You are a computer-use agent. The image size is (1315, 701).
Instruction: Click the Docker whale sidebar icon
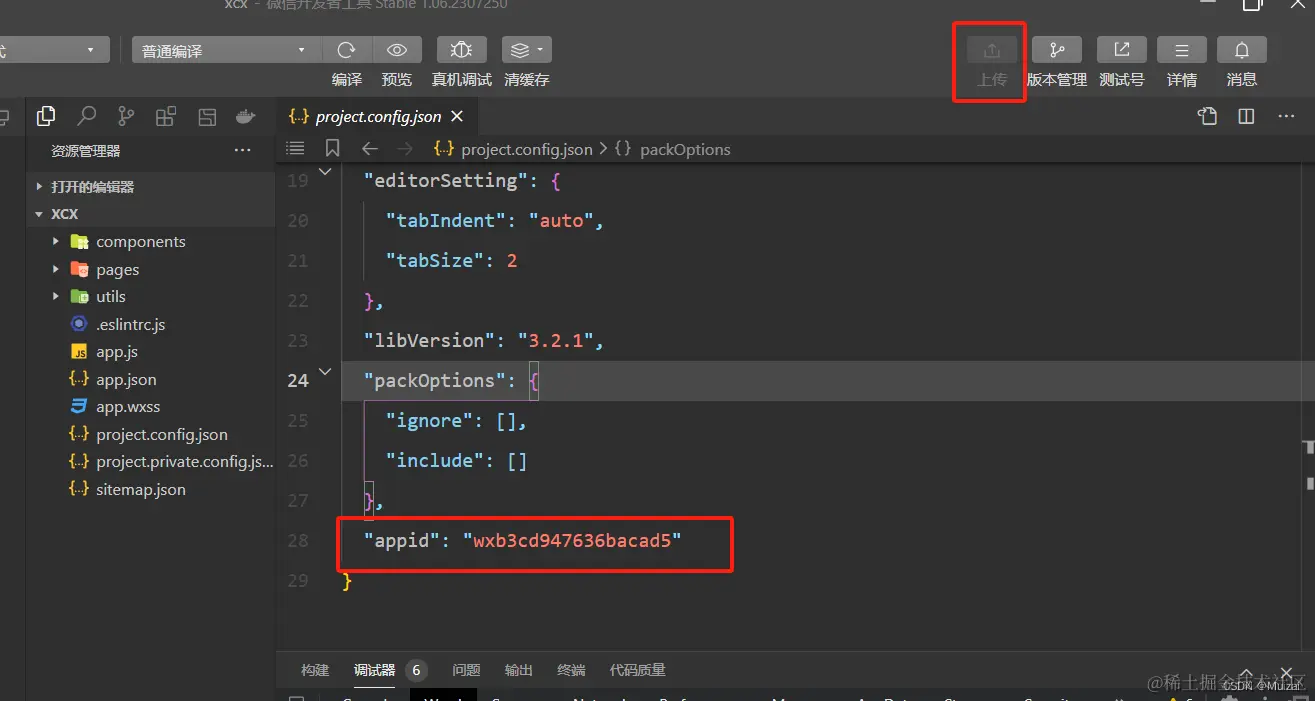(x=245, y=117)
